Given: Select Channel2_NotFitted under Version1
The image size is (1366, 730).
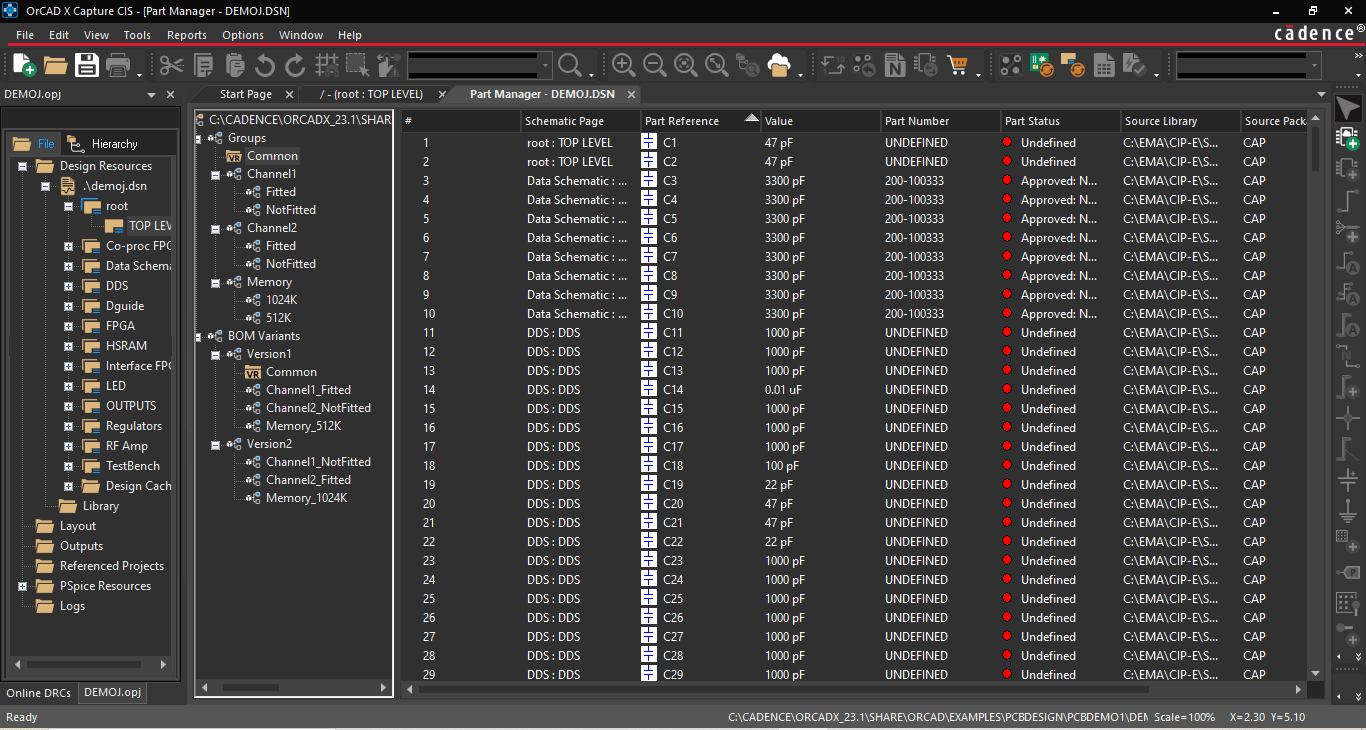Looking at the screenshot, I should pos(317,408).
